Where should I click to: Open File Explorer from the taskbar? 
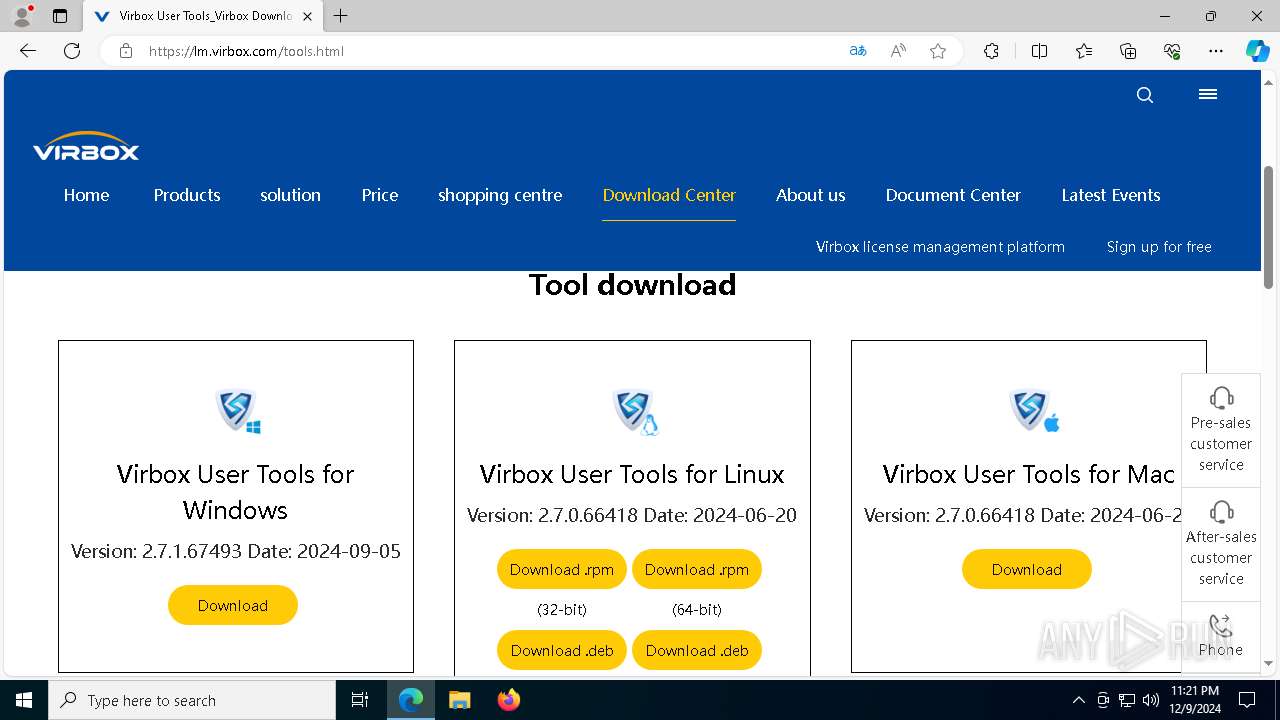(459, 700)
